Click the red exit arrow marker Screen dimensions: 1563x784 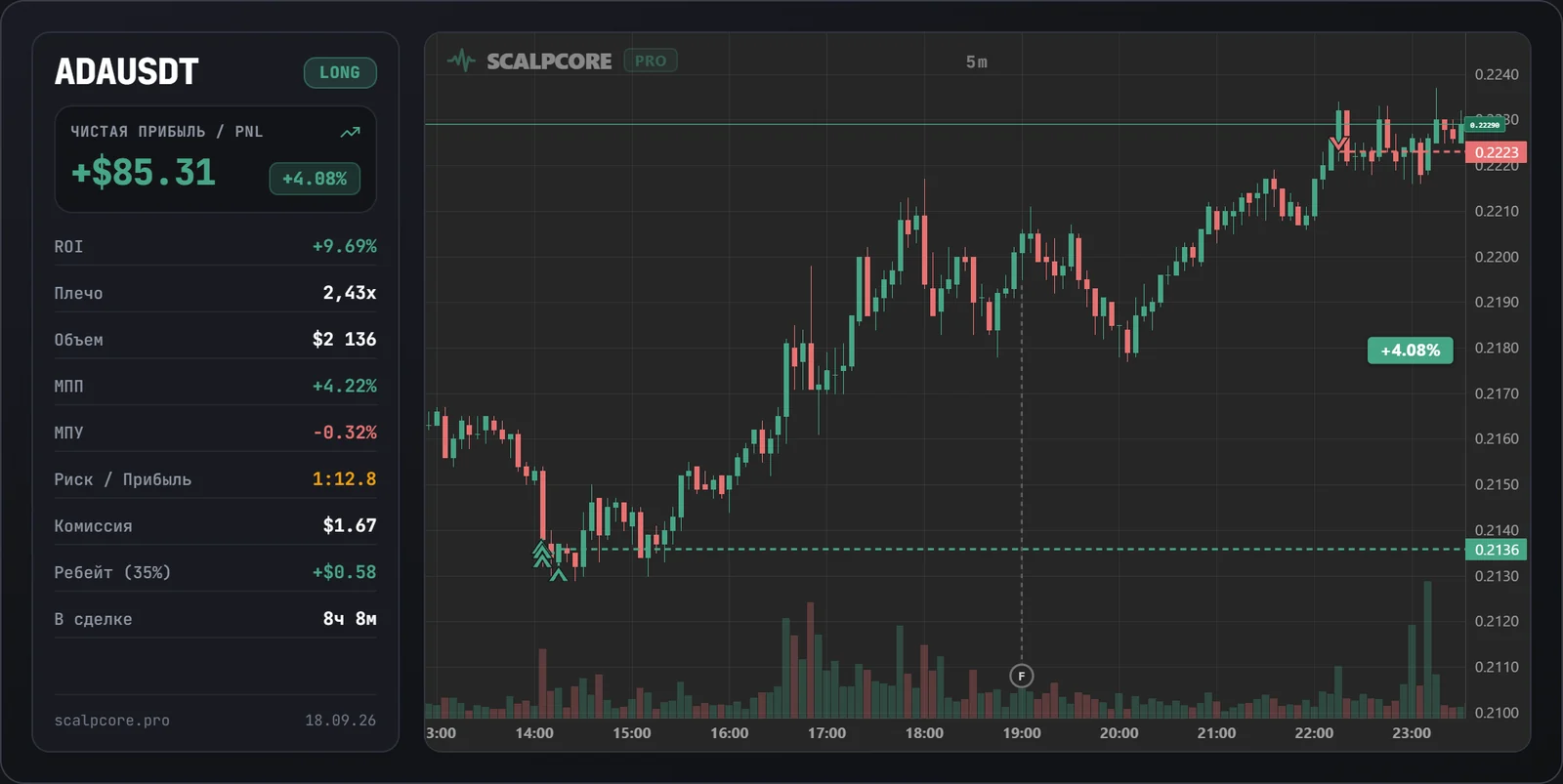click(1338, 145)
